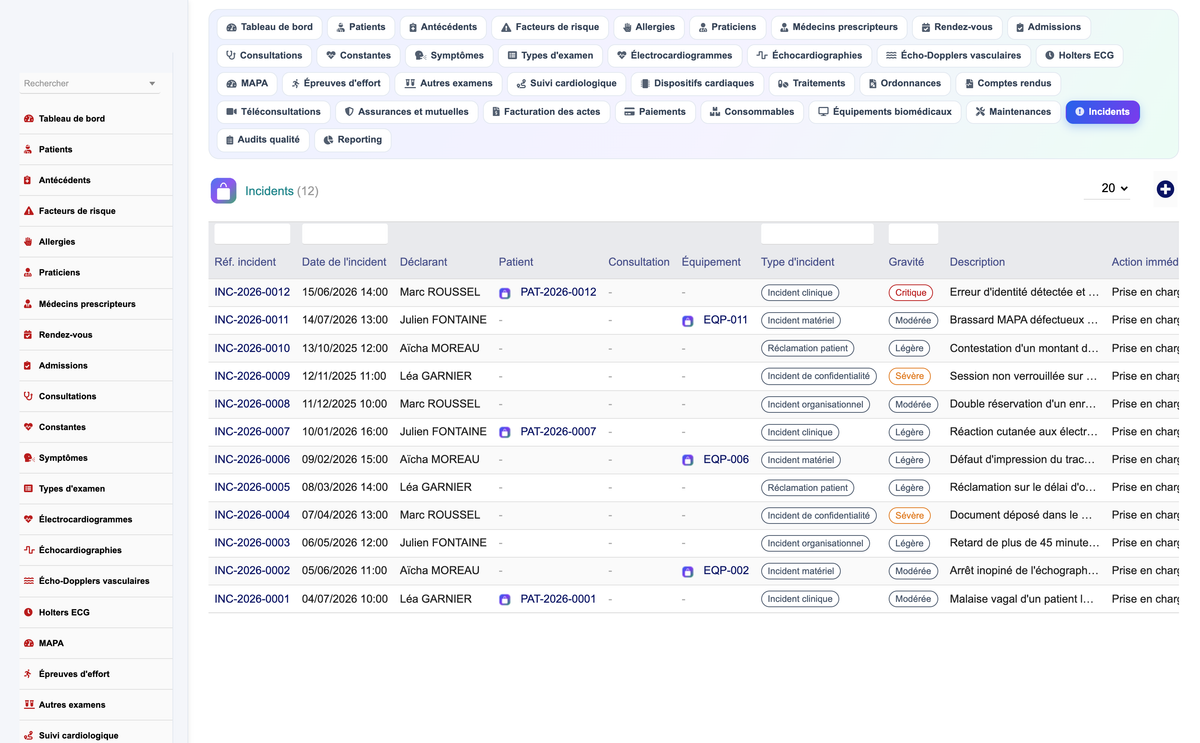1200x743 pixels.
Task: Click the add incident plus icon
Action: (x=1165, y=189)
